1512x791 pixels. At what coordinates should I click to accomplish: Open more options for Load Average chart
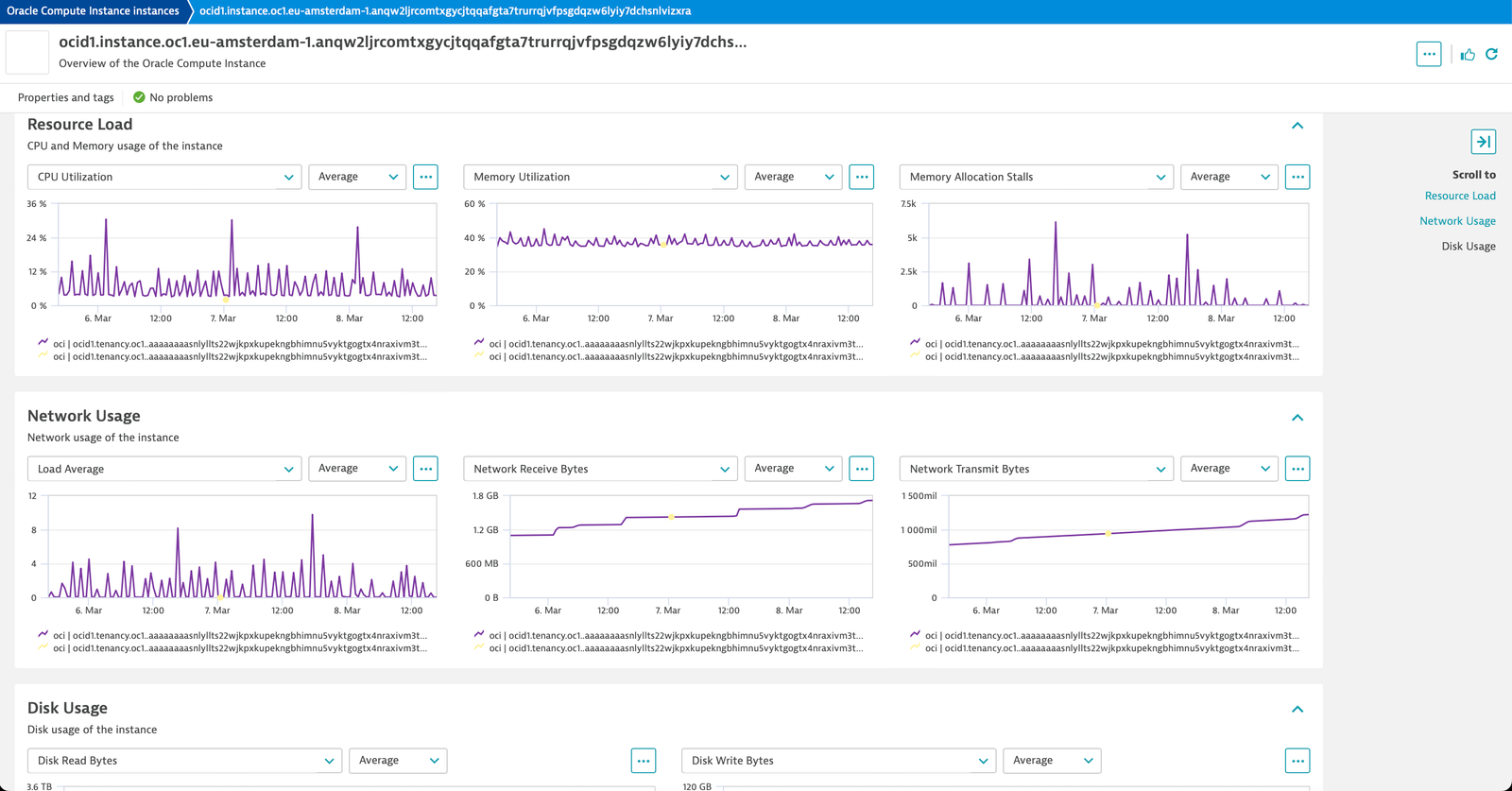point(426,469)
